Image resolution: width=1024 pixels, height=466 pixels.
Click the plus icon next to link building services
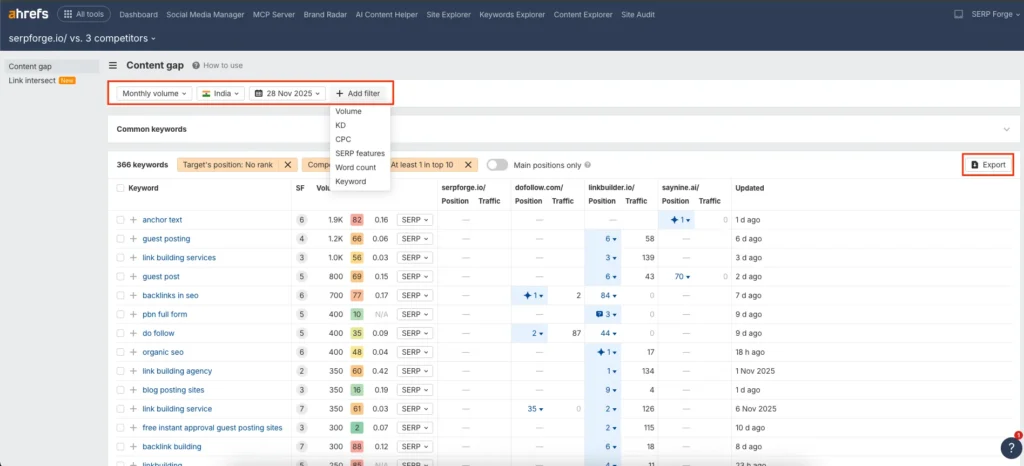point(133,258)
